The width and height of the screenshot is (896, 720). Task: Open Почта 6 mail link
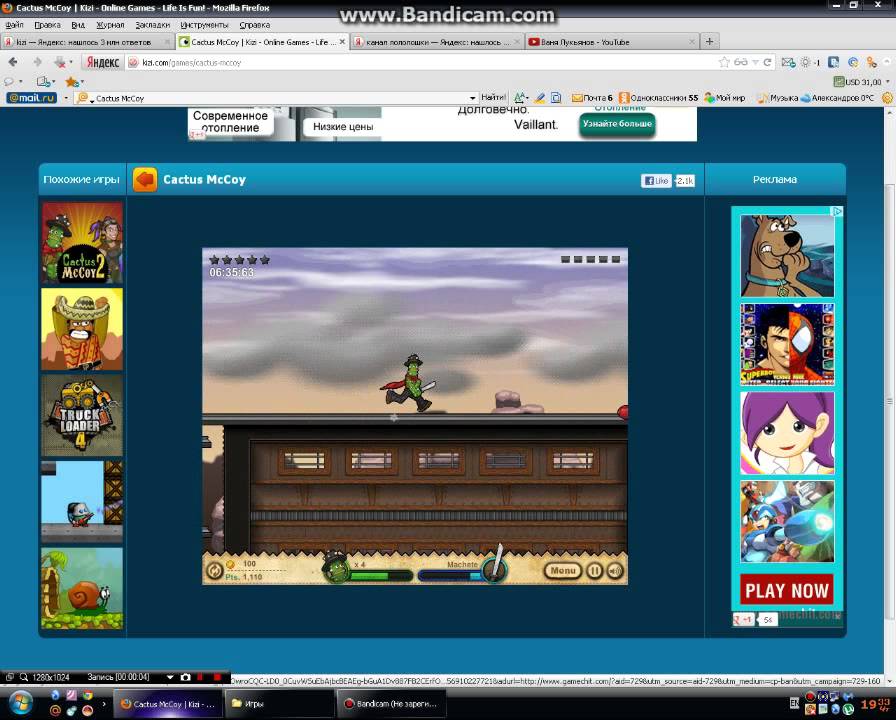point(593,98)
